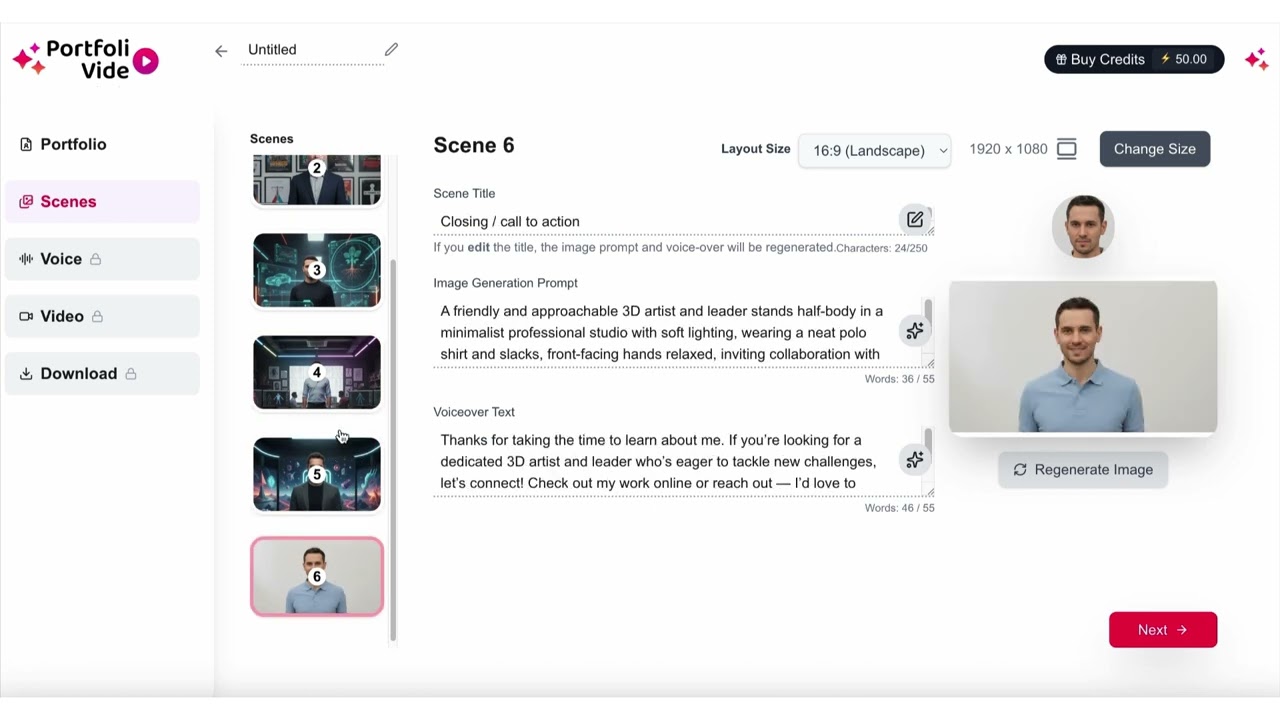Click the Portfolio Video logo
Image resolution: width=1280 pixels, height=720 pixels.
click(x=86, y=59)
